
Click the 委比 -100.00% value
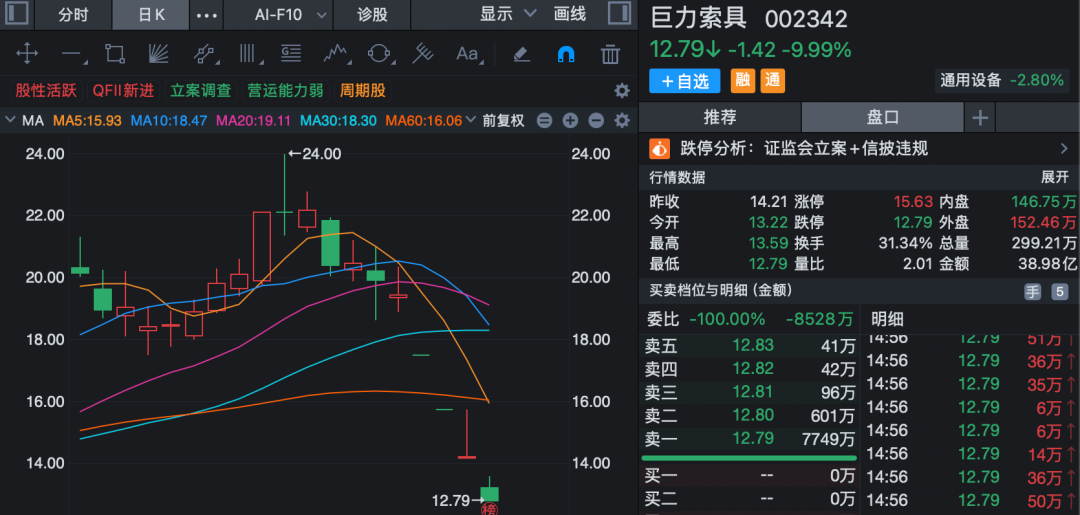coord(728,319)
